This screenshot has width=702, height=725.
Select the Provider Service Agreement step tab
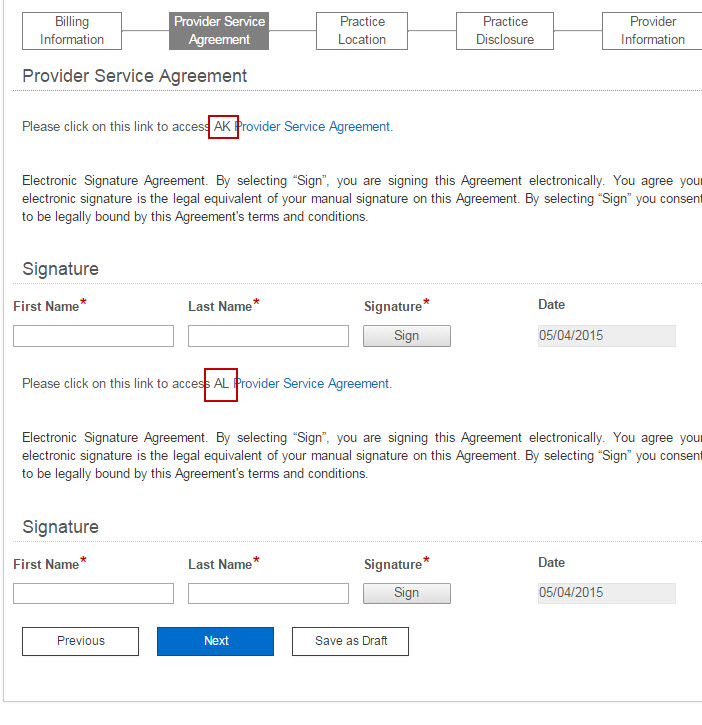(x=219, y=31)
